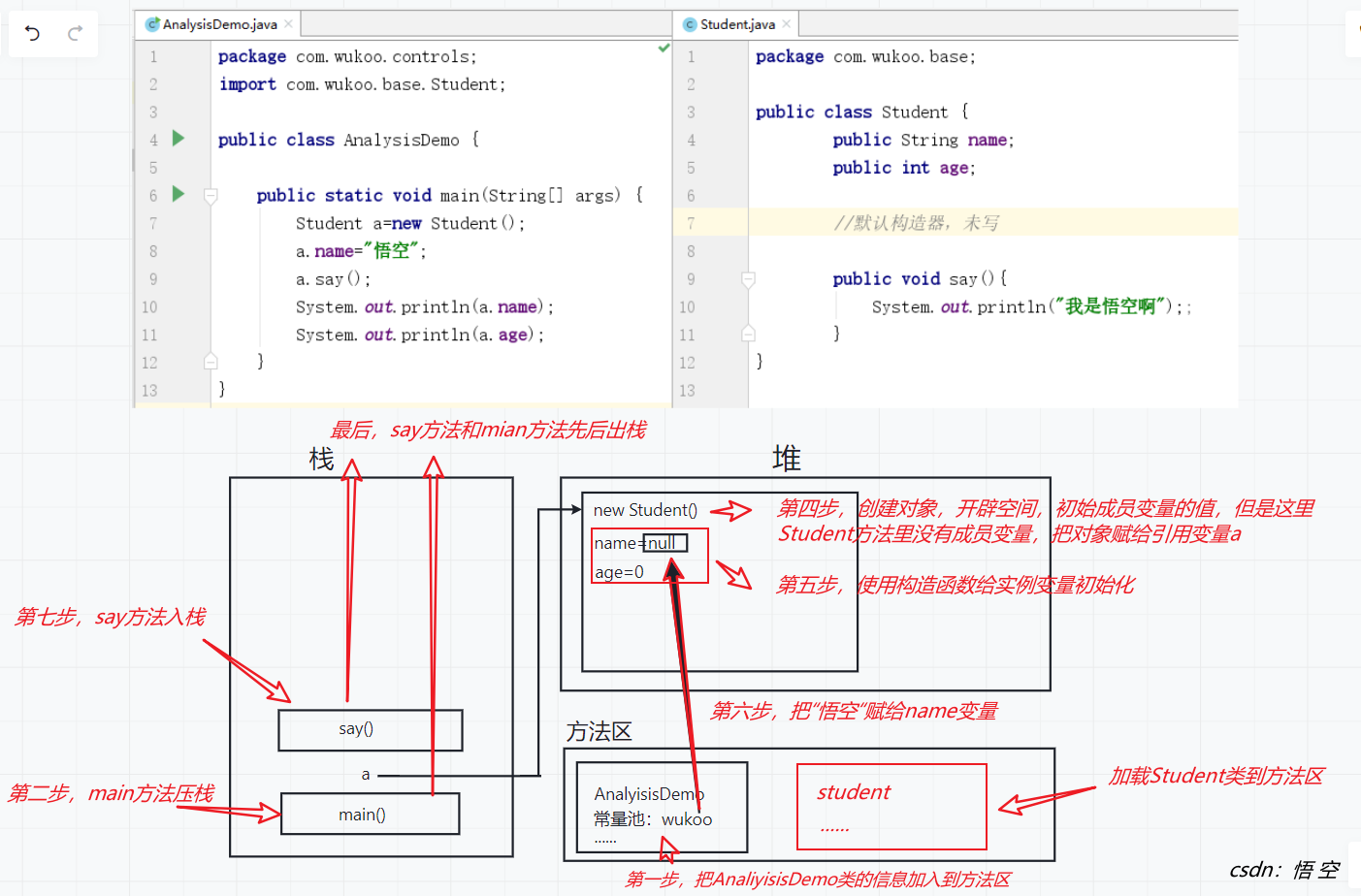Click the redo arrow button
The height and width of the screenshot is (896, 1361).
tap(75, 34)
